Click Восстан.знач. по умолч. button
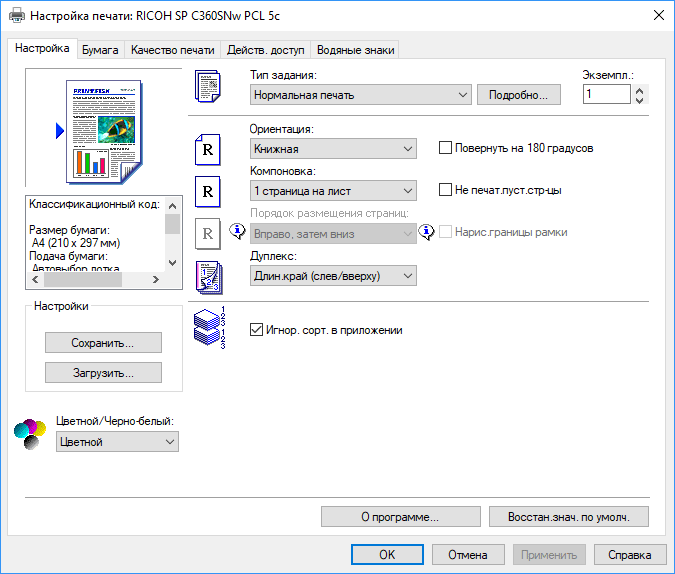The image size is (675, 574). click(569, 516)
